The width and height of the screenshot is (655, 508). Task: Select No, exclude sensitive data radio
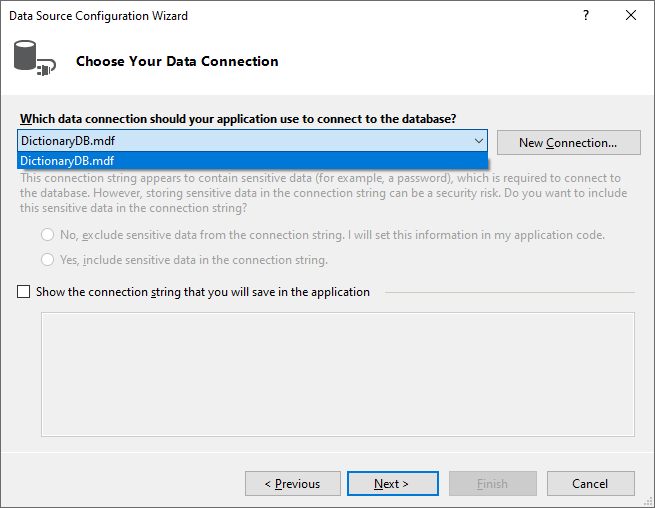click(47, 235)
